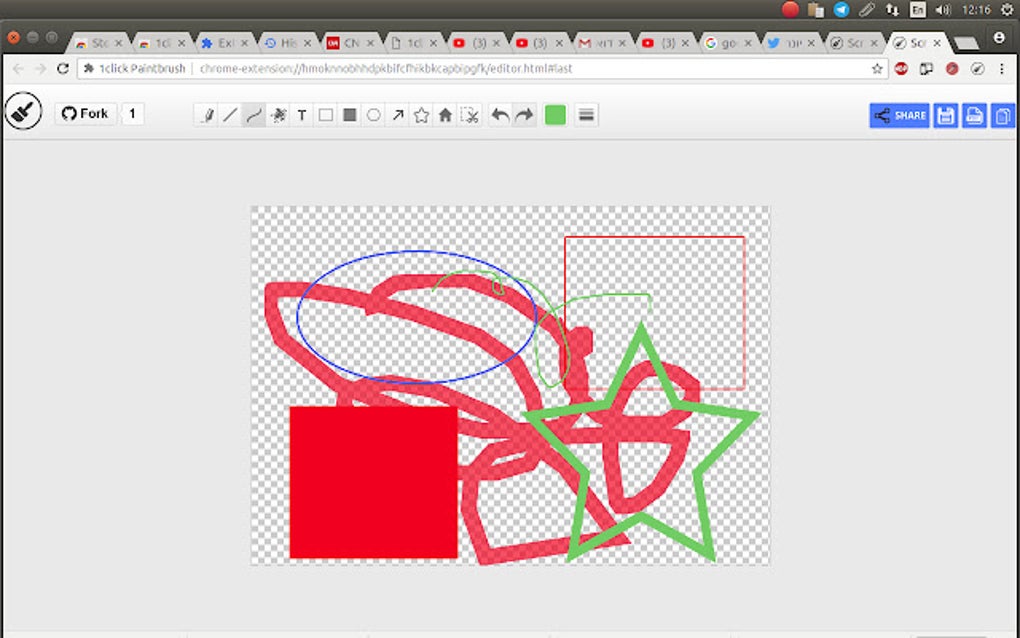Screen dimensions: 1020x638
Task: Select the Curve tool
Action: click(254, 115)
